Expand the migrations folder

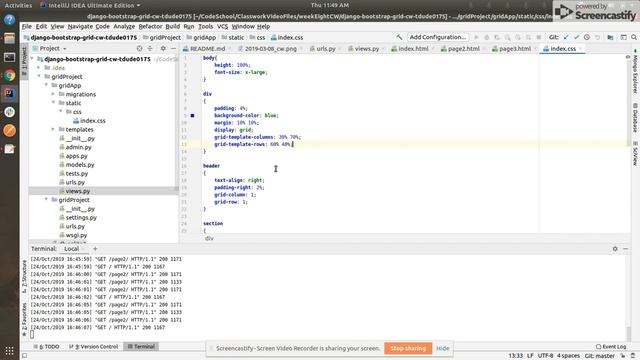point(53,94)
